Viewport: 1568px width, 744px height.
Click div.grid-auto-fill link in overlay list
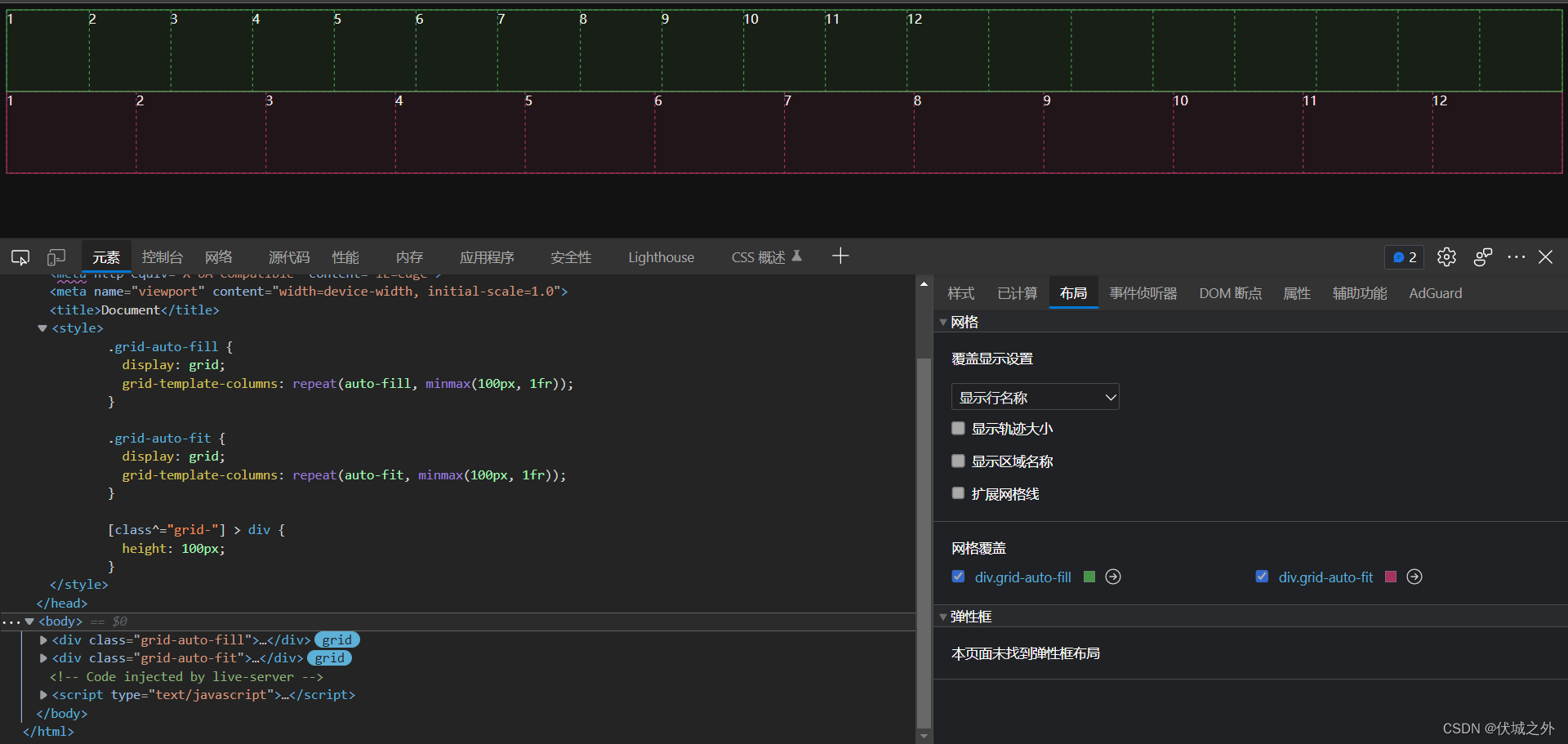[1022, 577]
